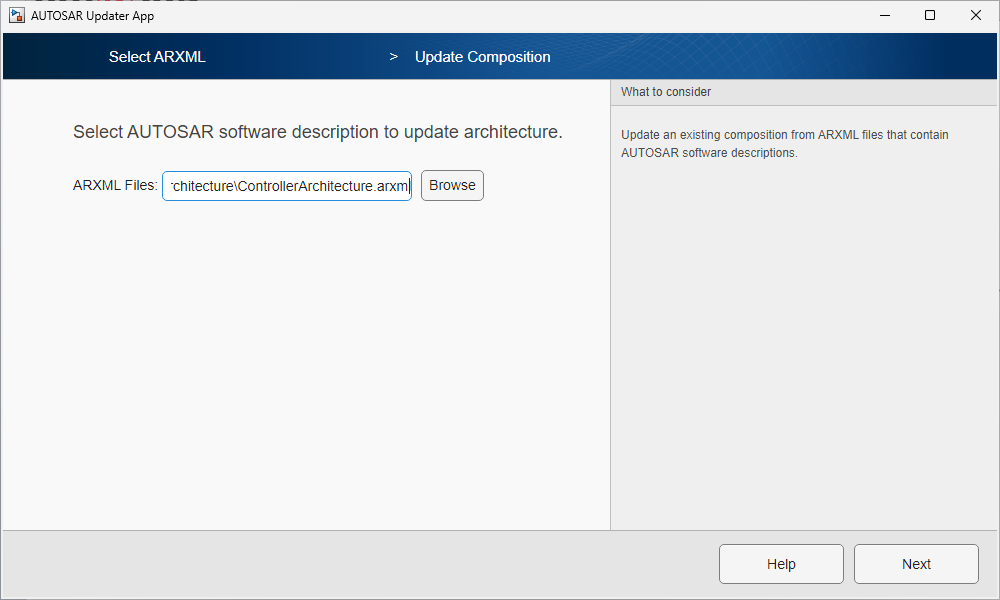
Task: Click the blue step banner right of Update Composition
Action: point(780,57)
